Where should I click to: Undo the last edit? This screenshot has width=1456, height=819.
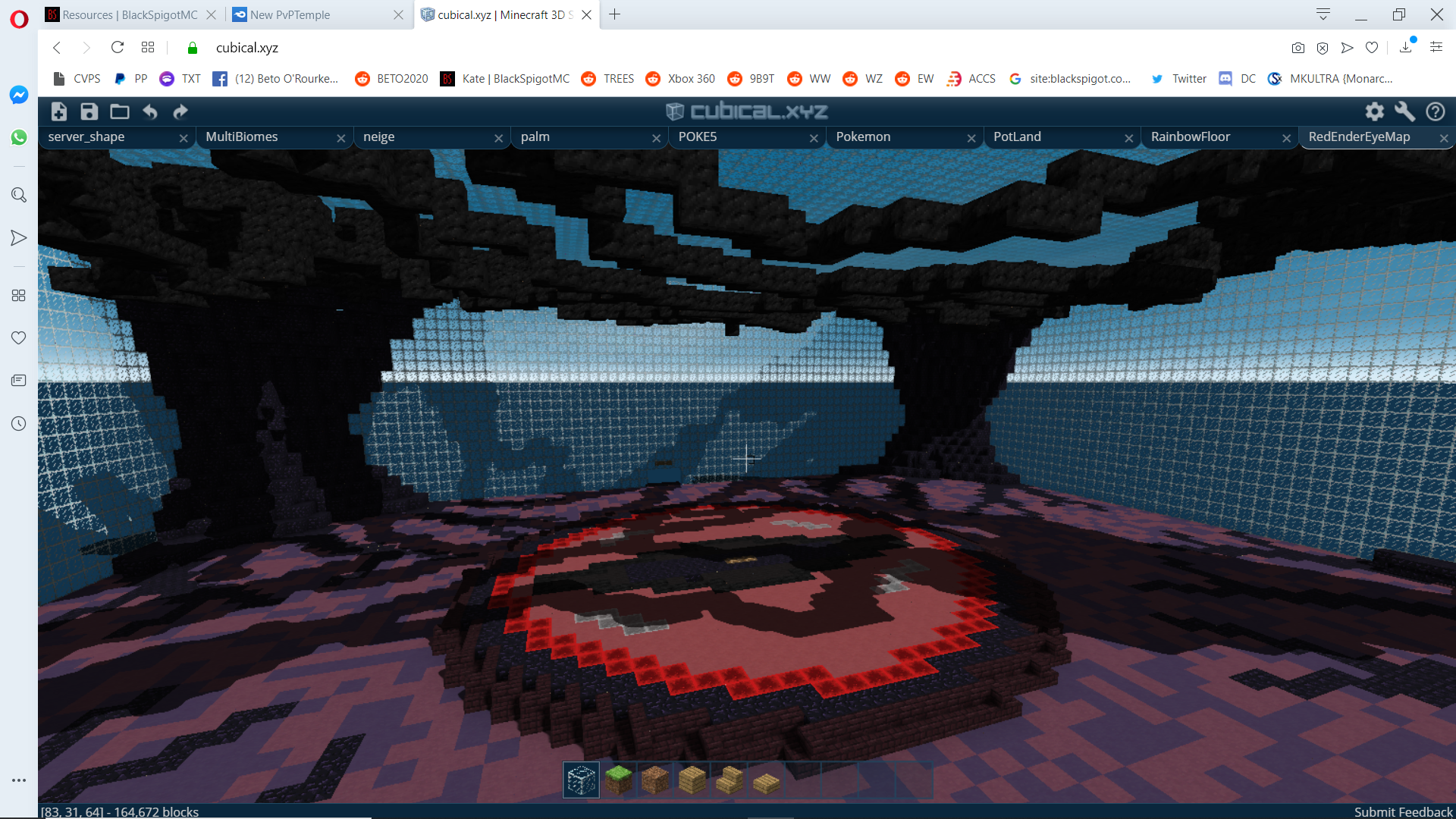(x=149, y=111)
